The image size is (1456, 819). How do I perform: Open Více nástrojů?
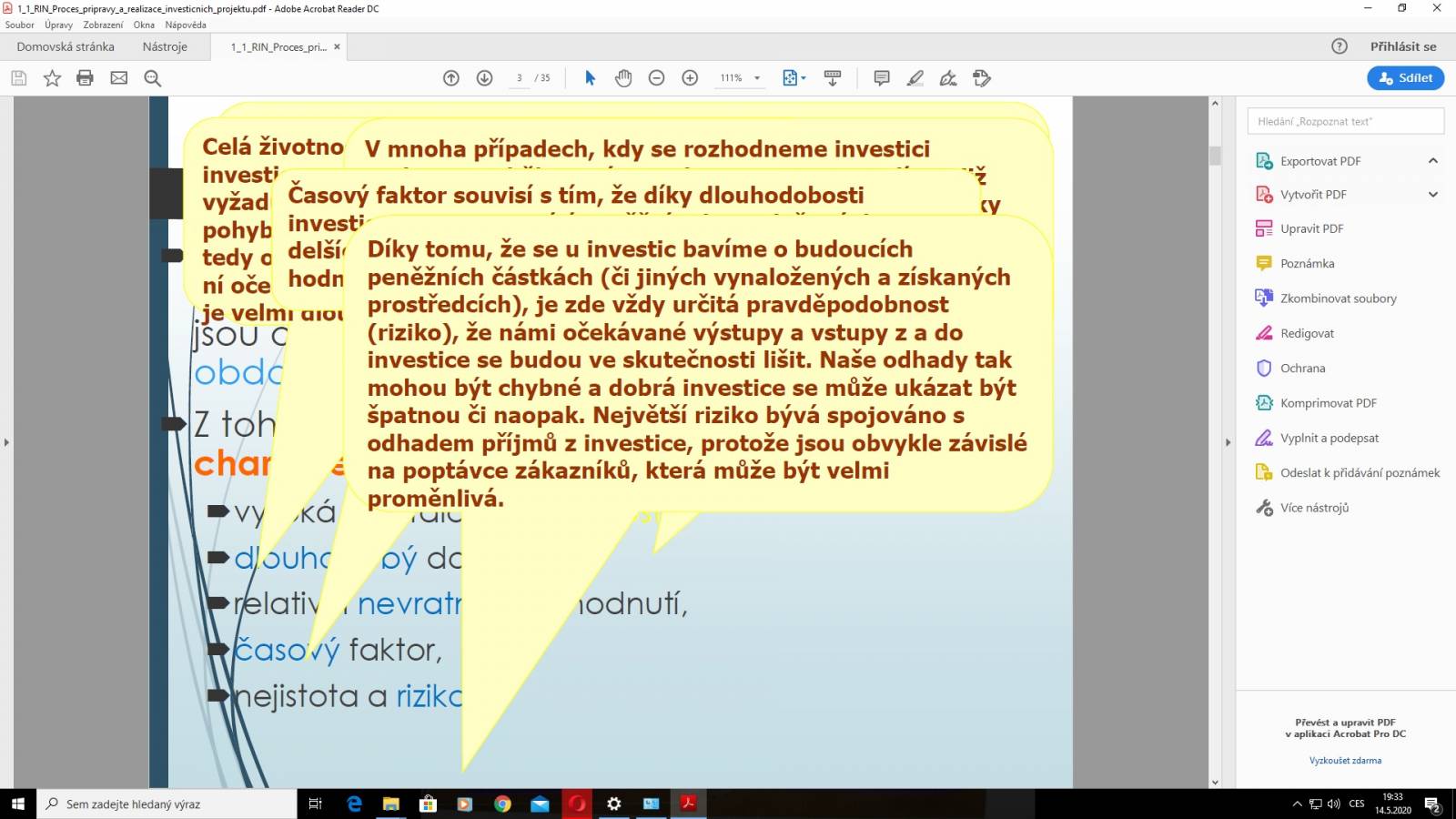pyautogui.click(x=1314, y=508)
